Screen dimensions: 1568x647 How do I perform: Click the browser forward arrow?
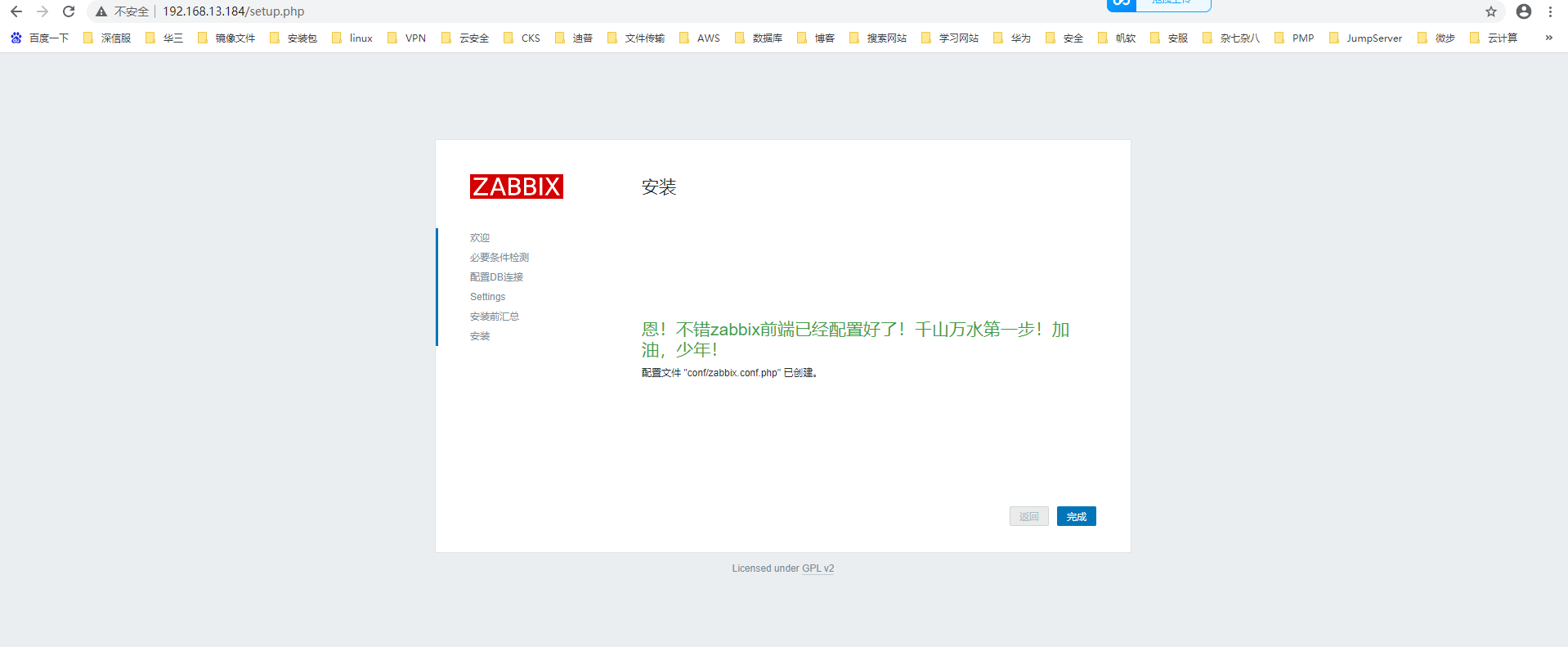point(43,11)
